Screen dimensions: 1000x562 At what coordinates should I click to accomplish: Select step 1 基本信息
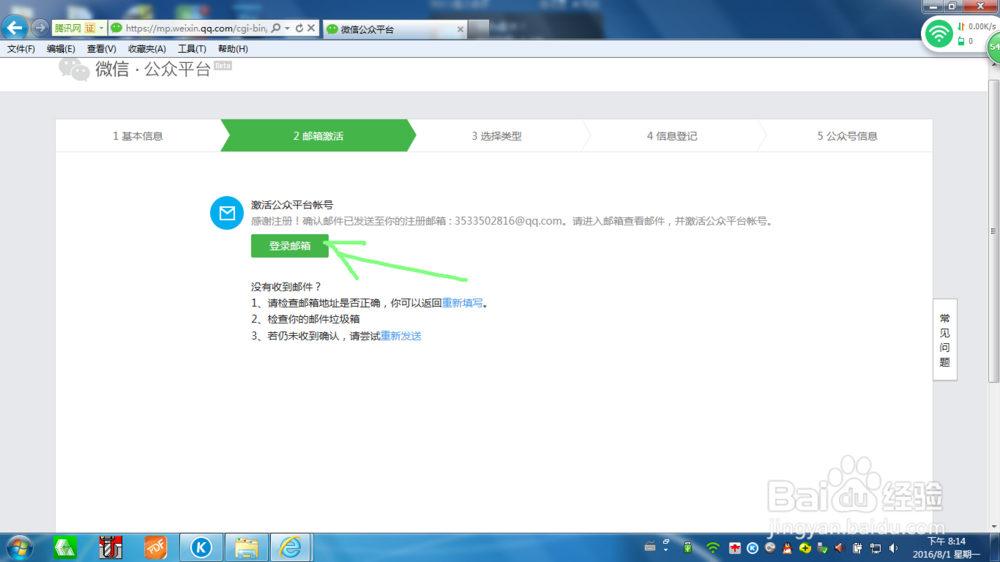(138, 136)
